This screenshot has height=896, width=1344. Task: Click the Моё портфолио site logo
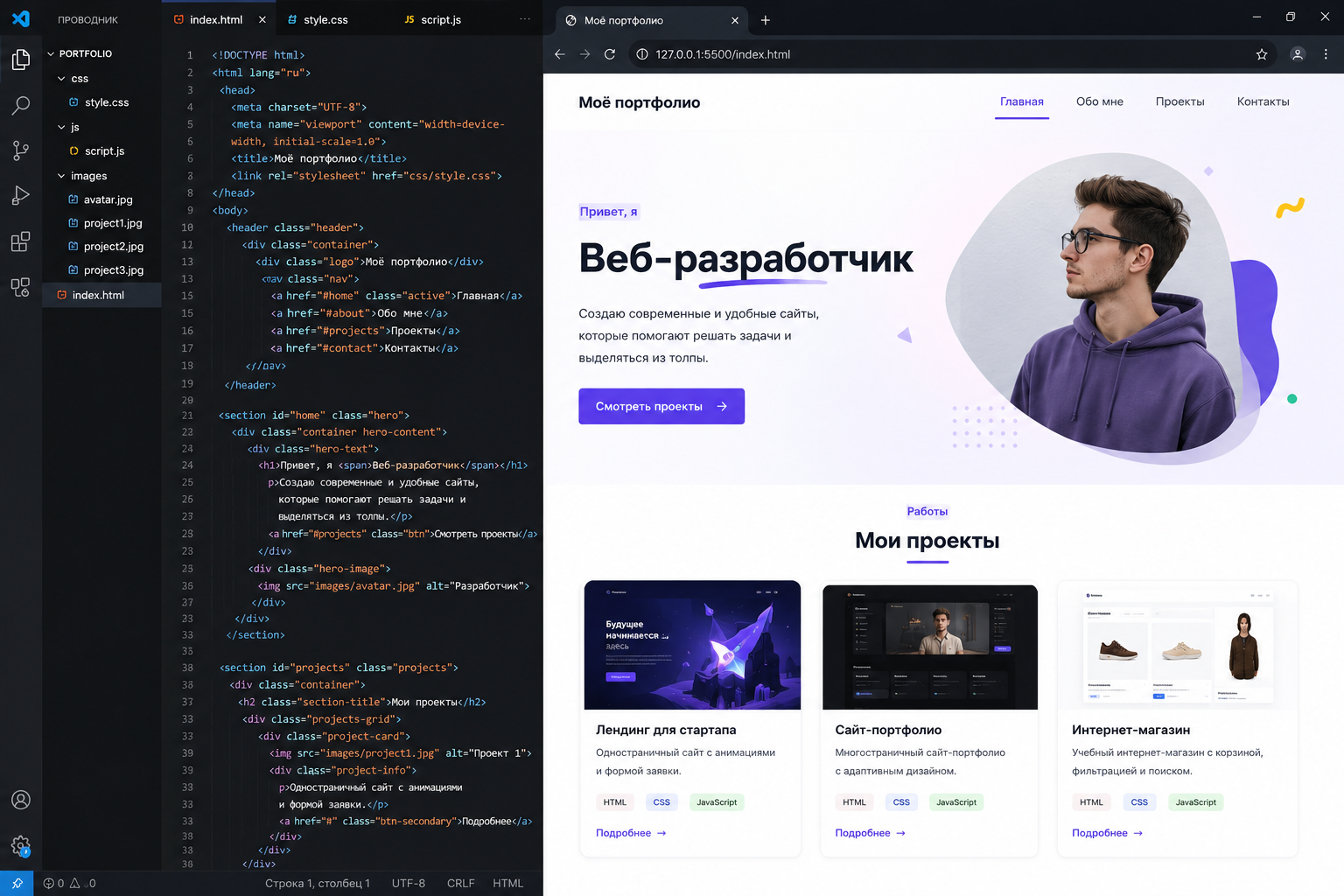pos(640,102)
